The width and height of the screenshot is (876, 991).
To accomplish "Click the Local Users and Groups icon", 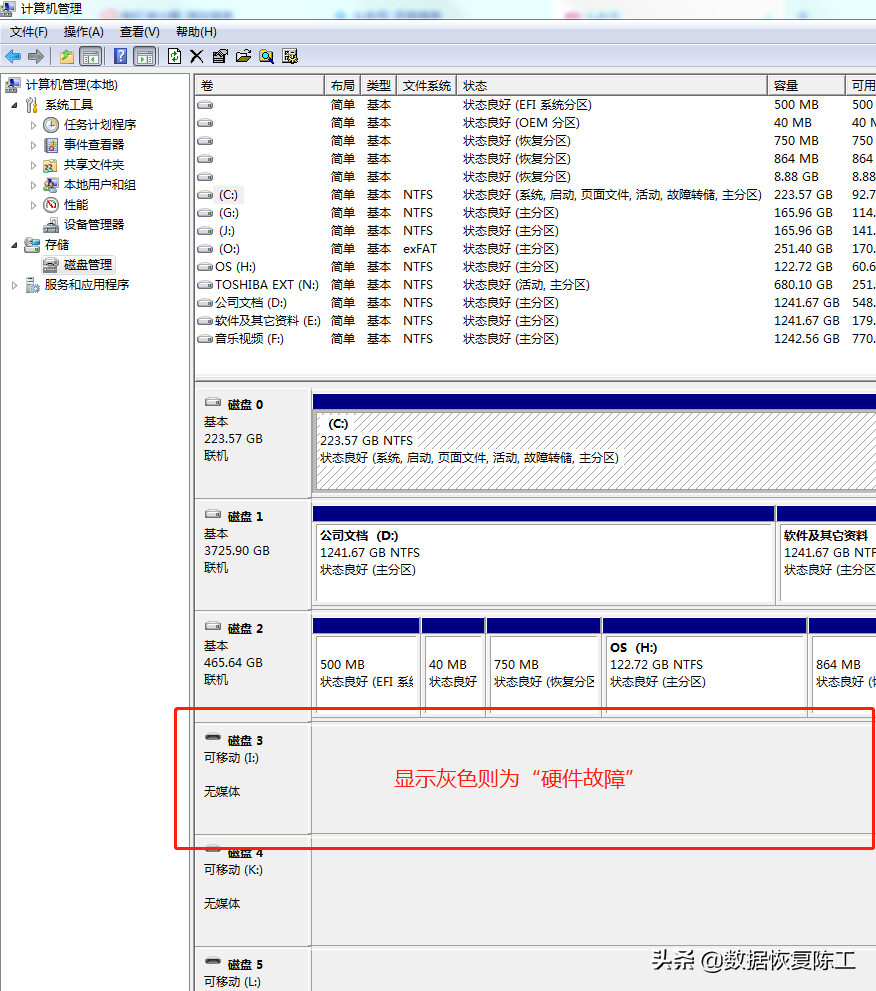I will coord(51,185).
